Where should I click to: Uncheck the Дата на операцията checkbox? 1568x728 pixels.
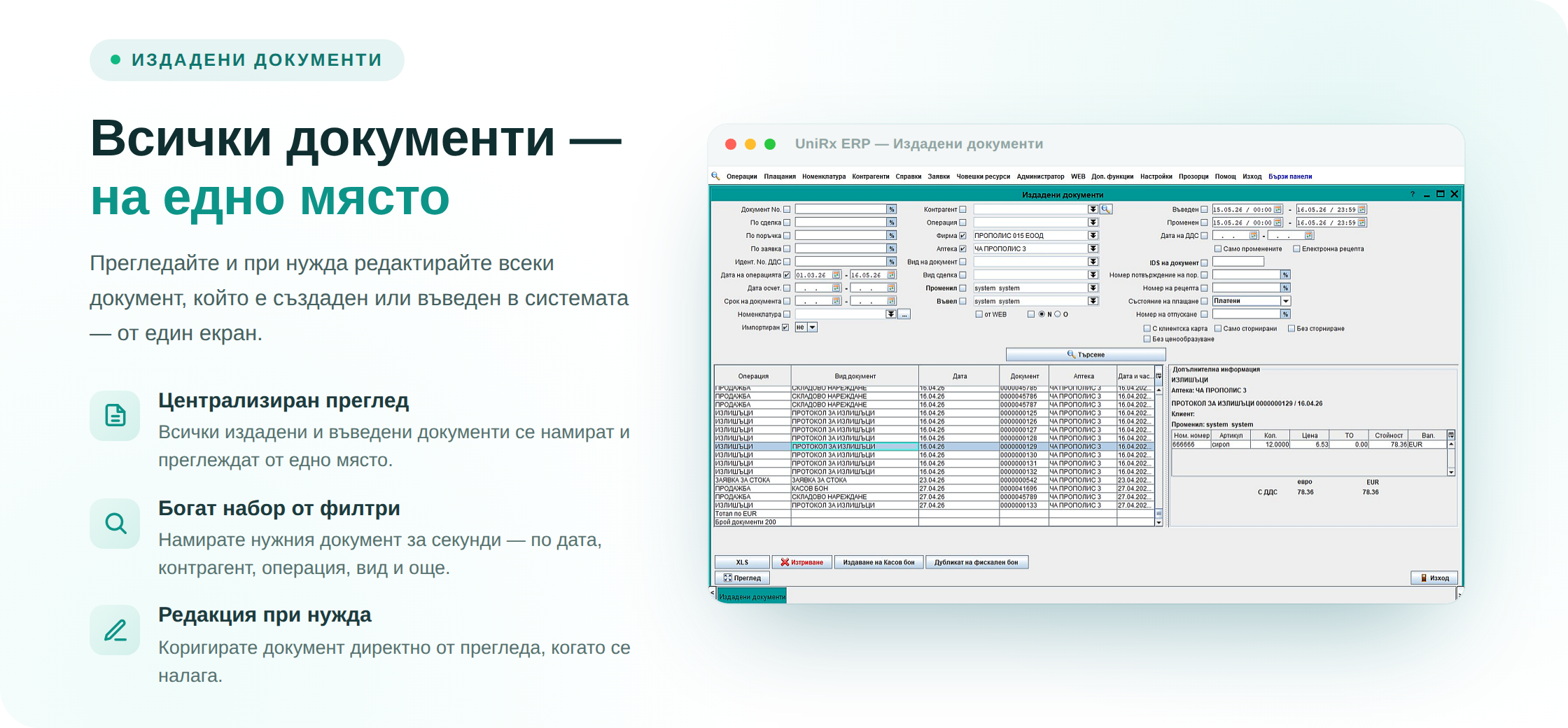(787, 275)
